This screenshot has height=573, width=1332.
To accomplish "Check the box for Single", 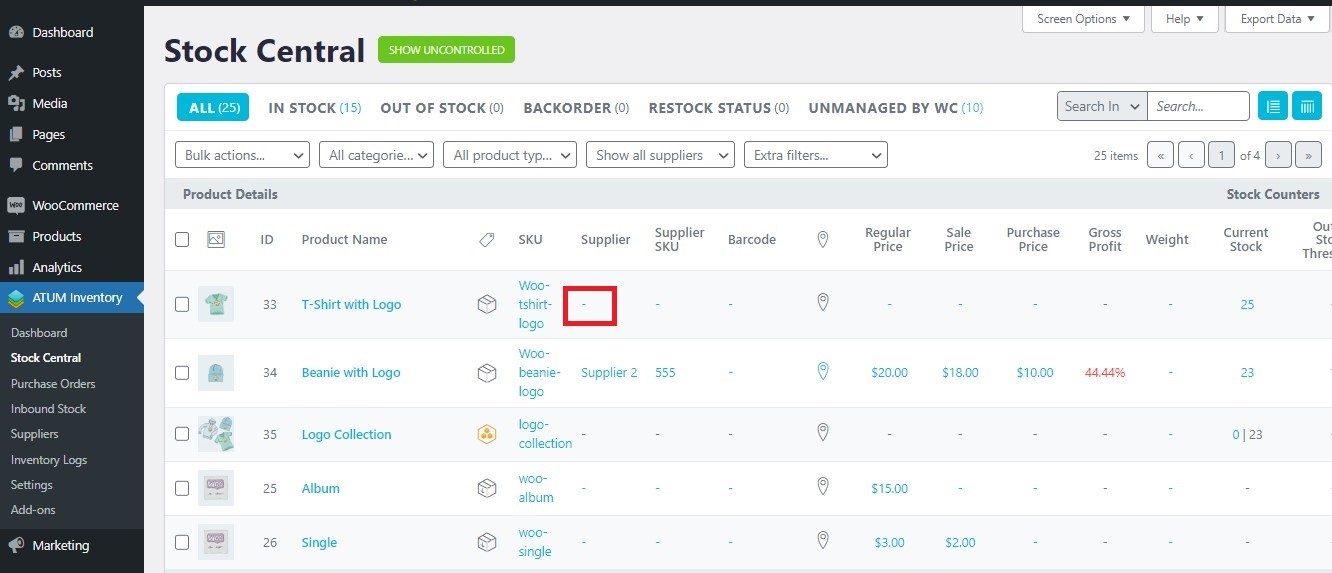I will coord(182,542).
